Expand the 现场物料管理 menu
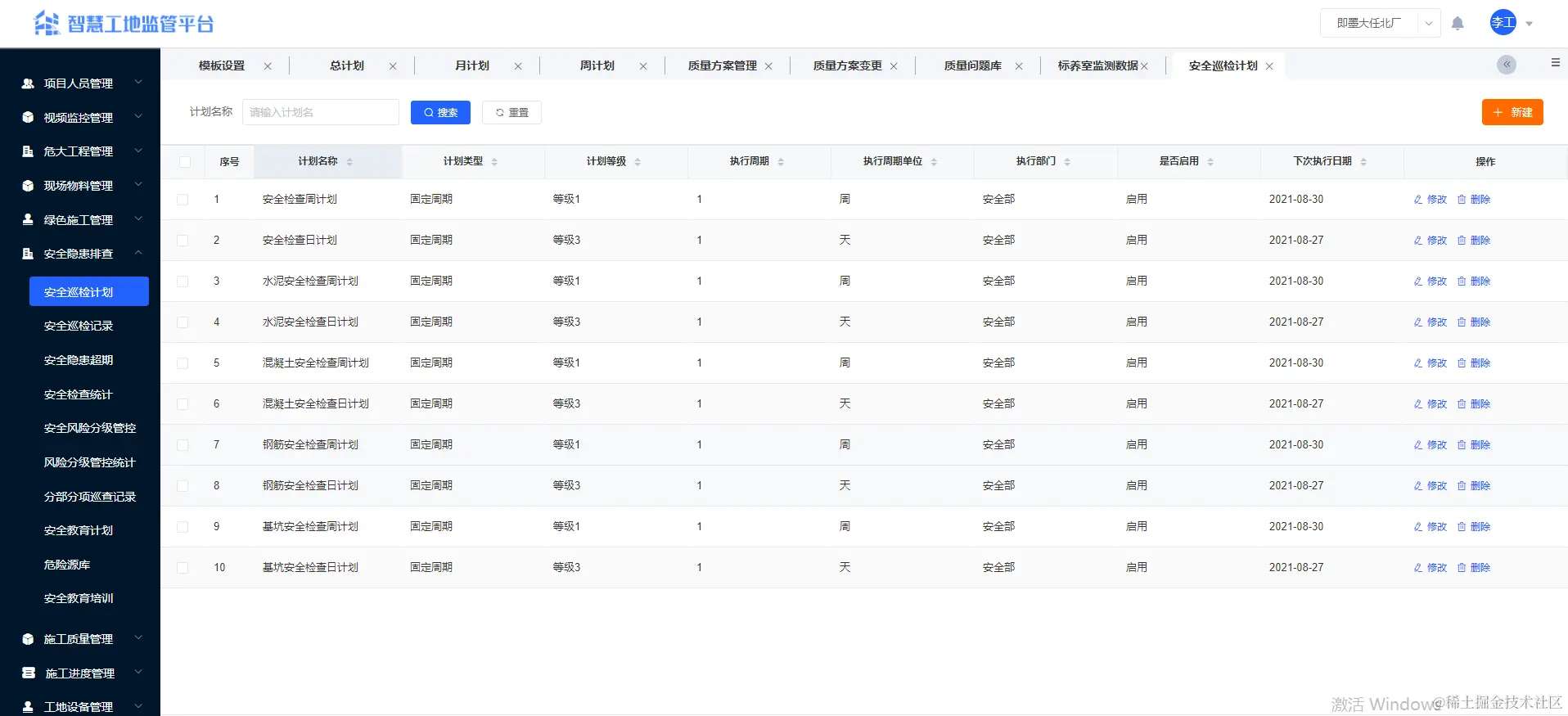The height and width of the screenshot is (716, 1568). [138, 185]
